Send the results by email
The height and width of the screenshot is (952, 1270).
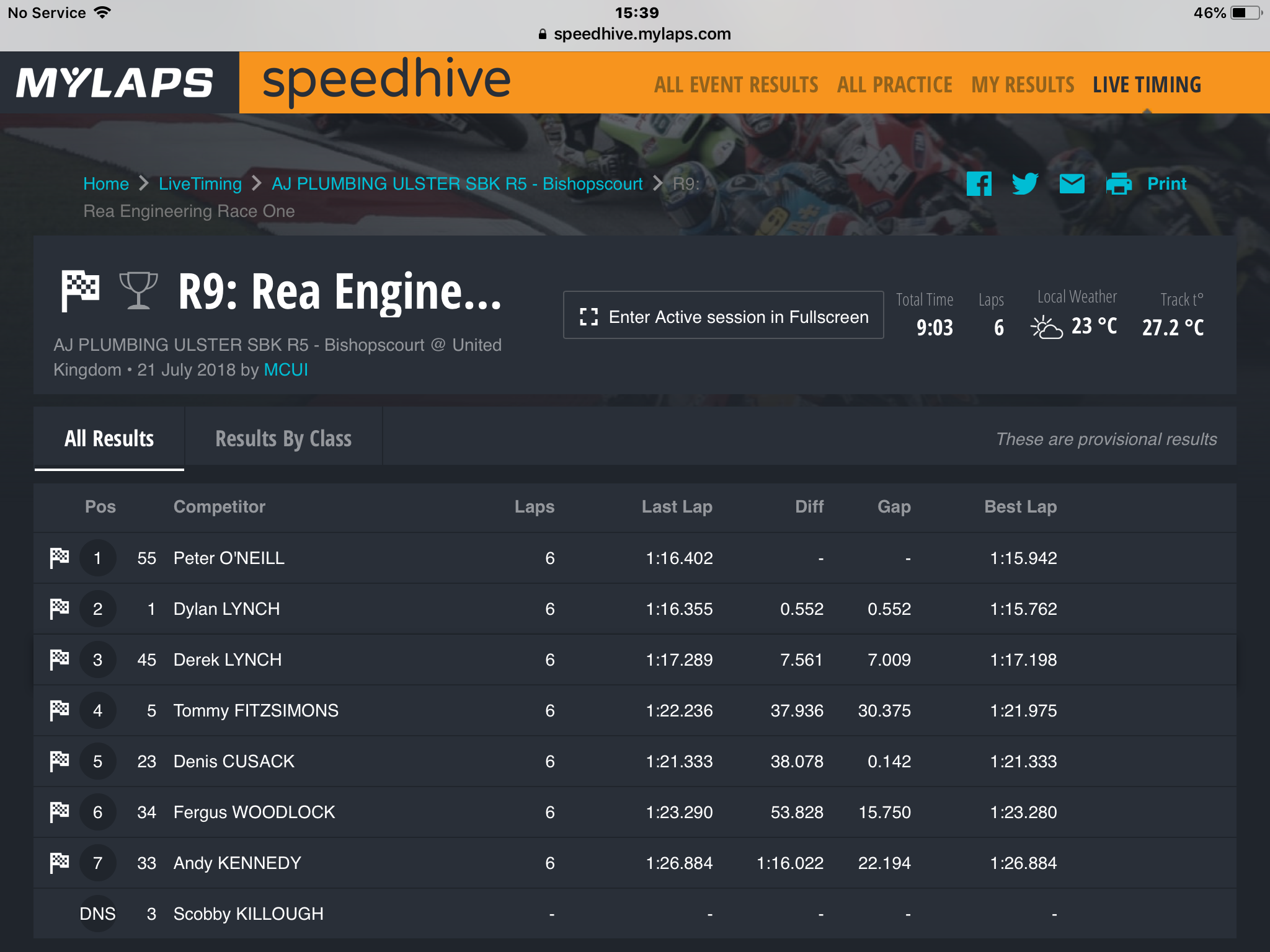(1072, 184)
